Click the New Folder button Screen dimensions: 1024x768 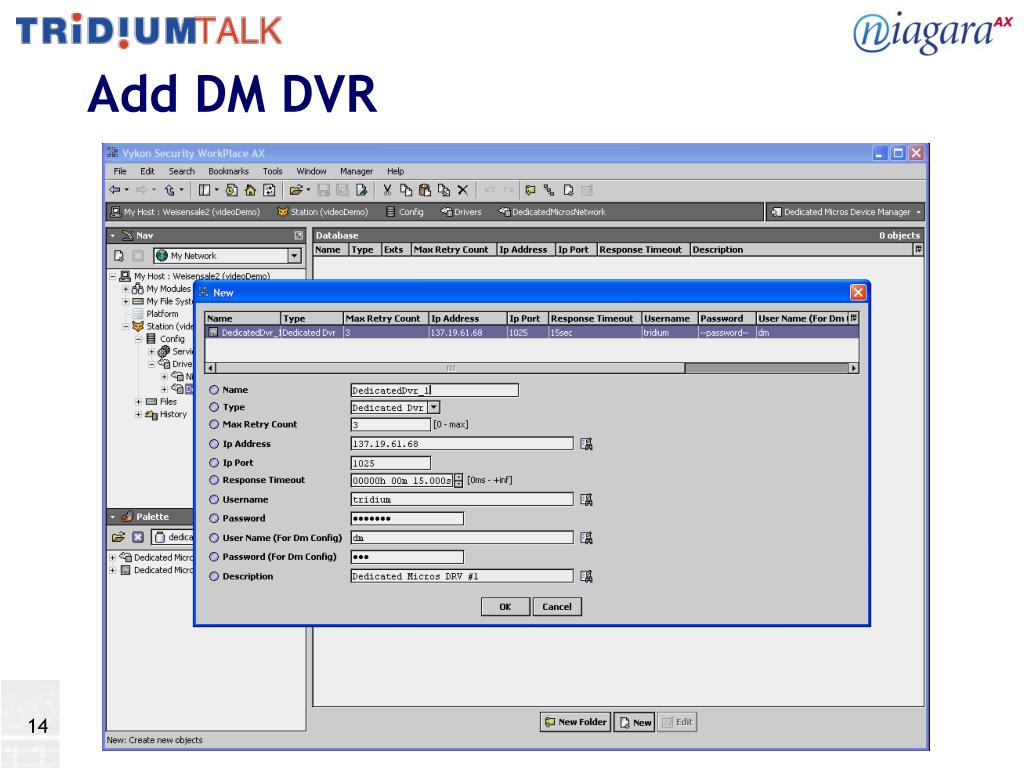(x=575, y=722)
